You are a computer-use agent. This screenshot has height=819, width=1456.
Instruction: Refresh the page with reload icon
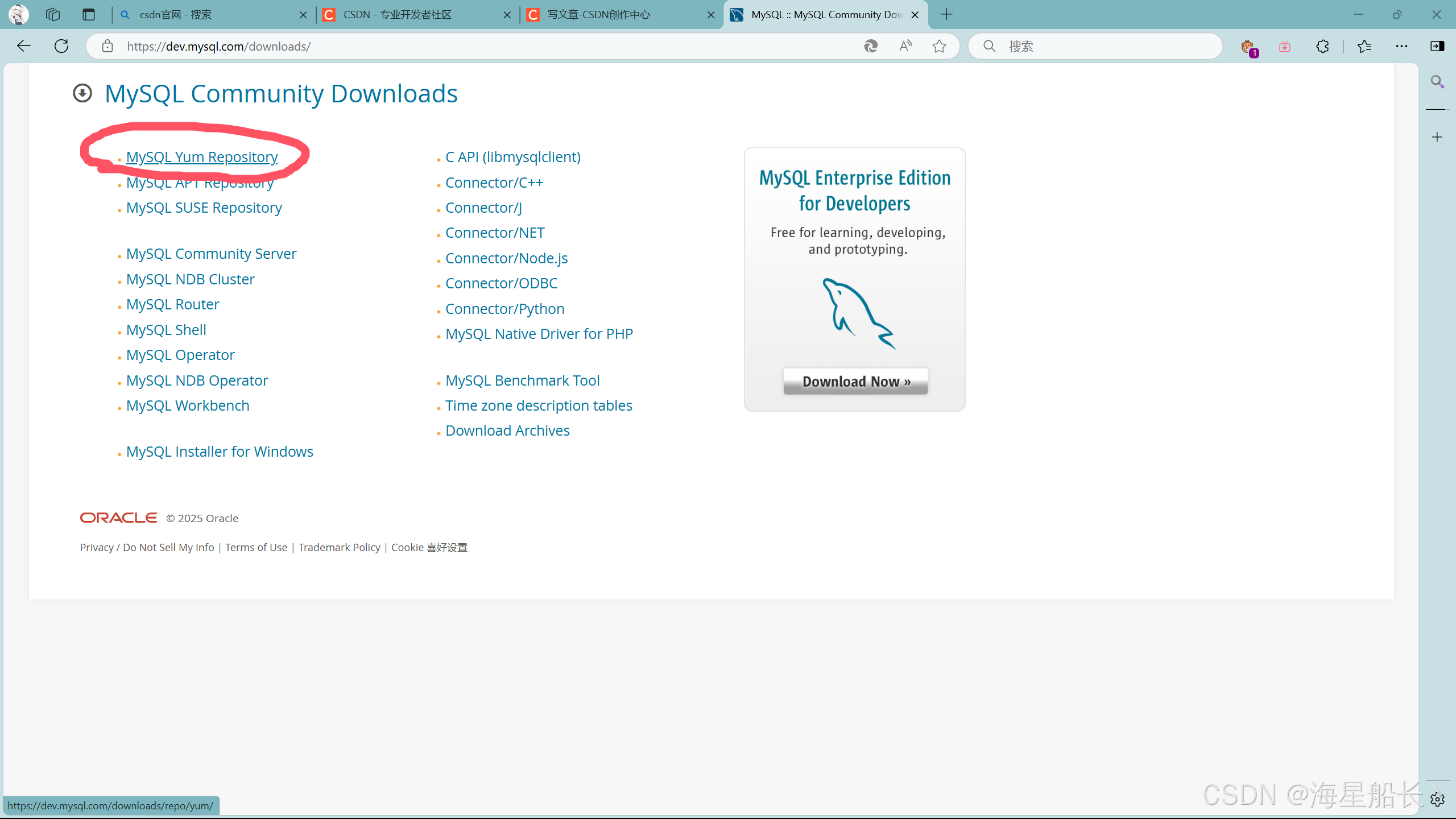(x=61, y=46)
